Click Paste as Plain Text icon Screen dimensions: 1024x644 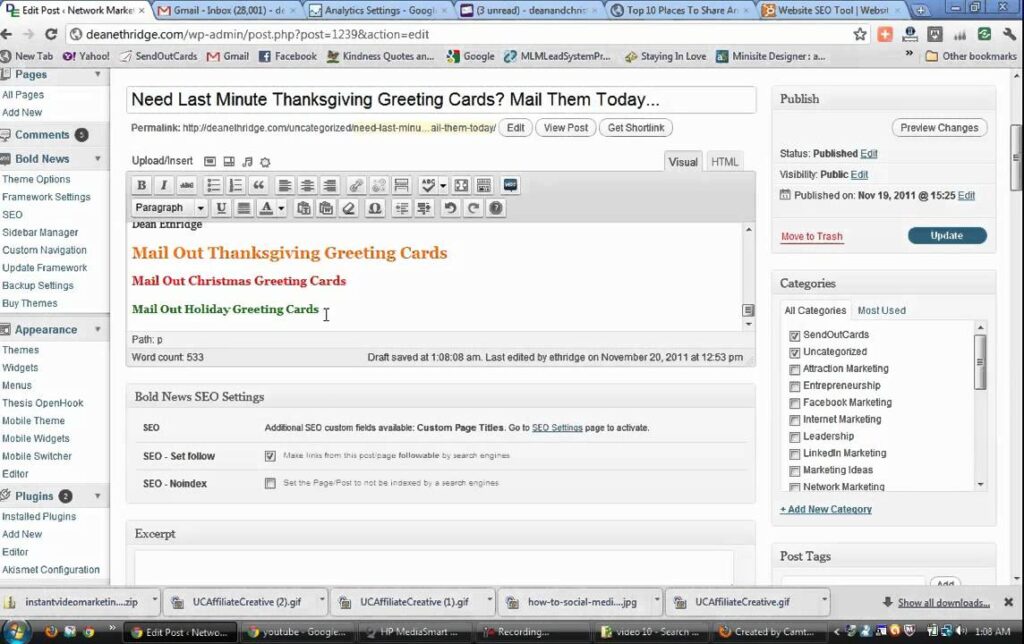tap(304, 208)
